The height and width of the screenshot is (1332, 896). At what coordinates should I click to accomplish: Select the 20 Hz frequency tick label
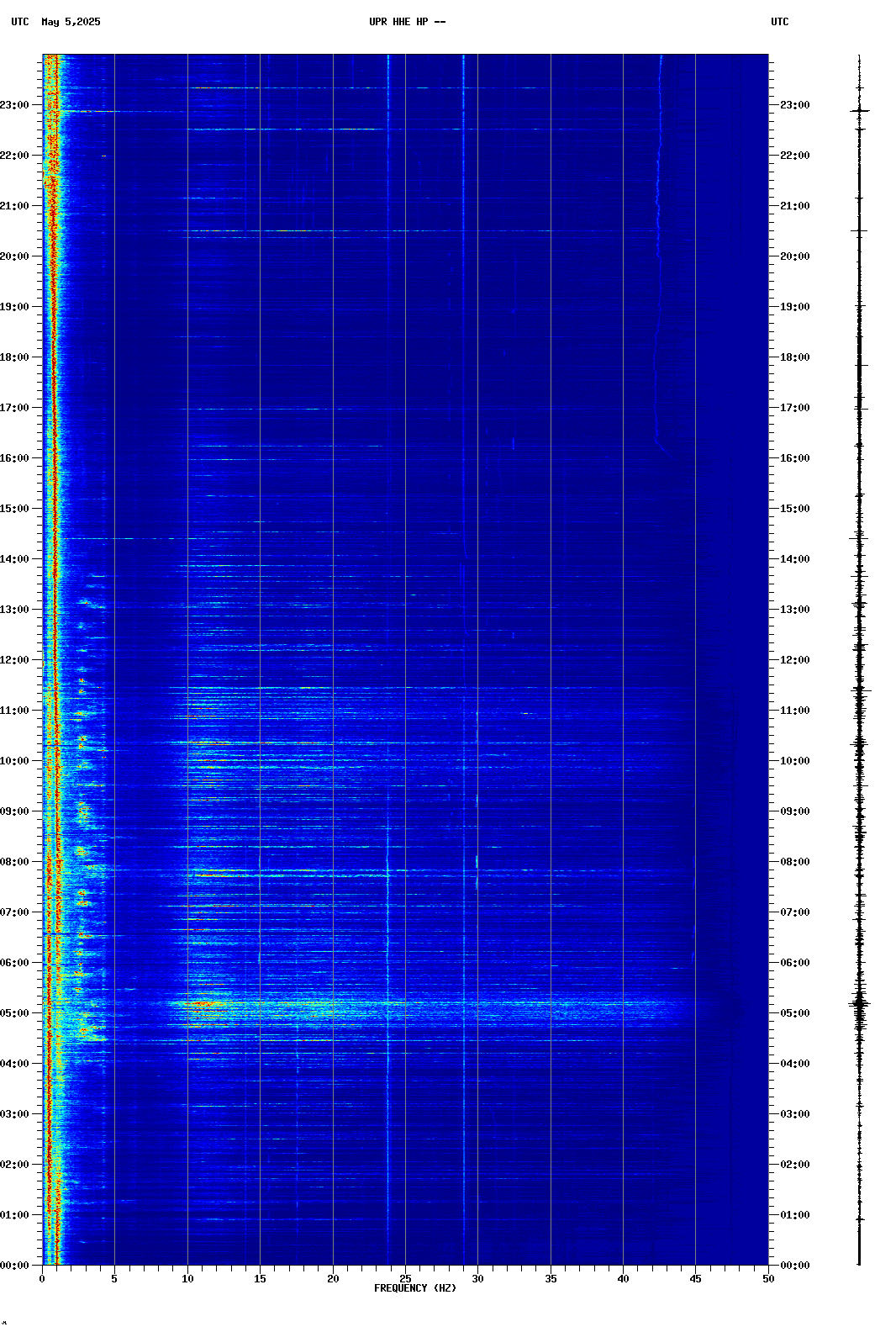click(333, 1279)
